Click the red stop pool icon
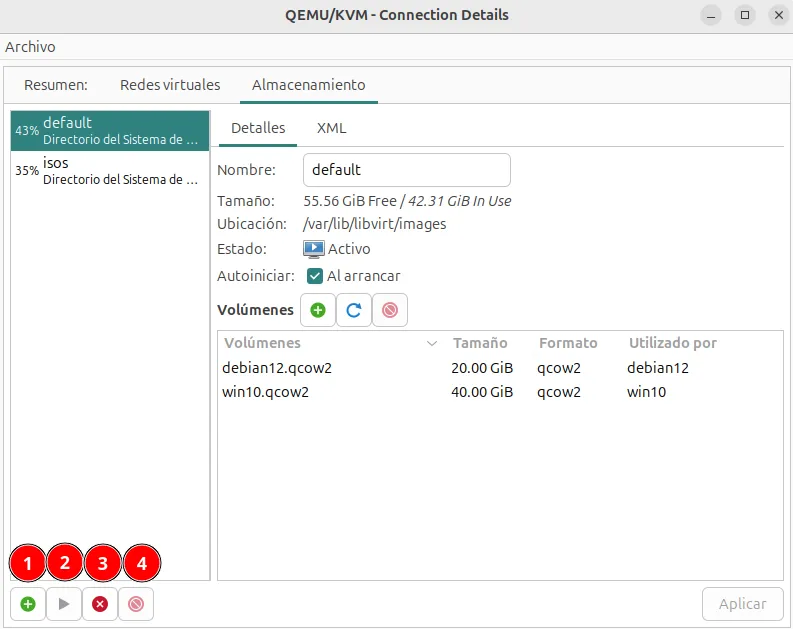The height and width of the screenshot is (629, 793). tap(100, 604)
